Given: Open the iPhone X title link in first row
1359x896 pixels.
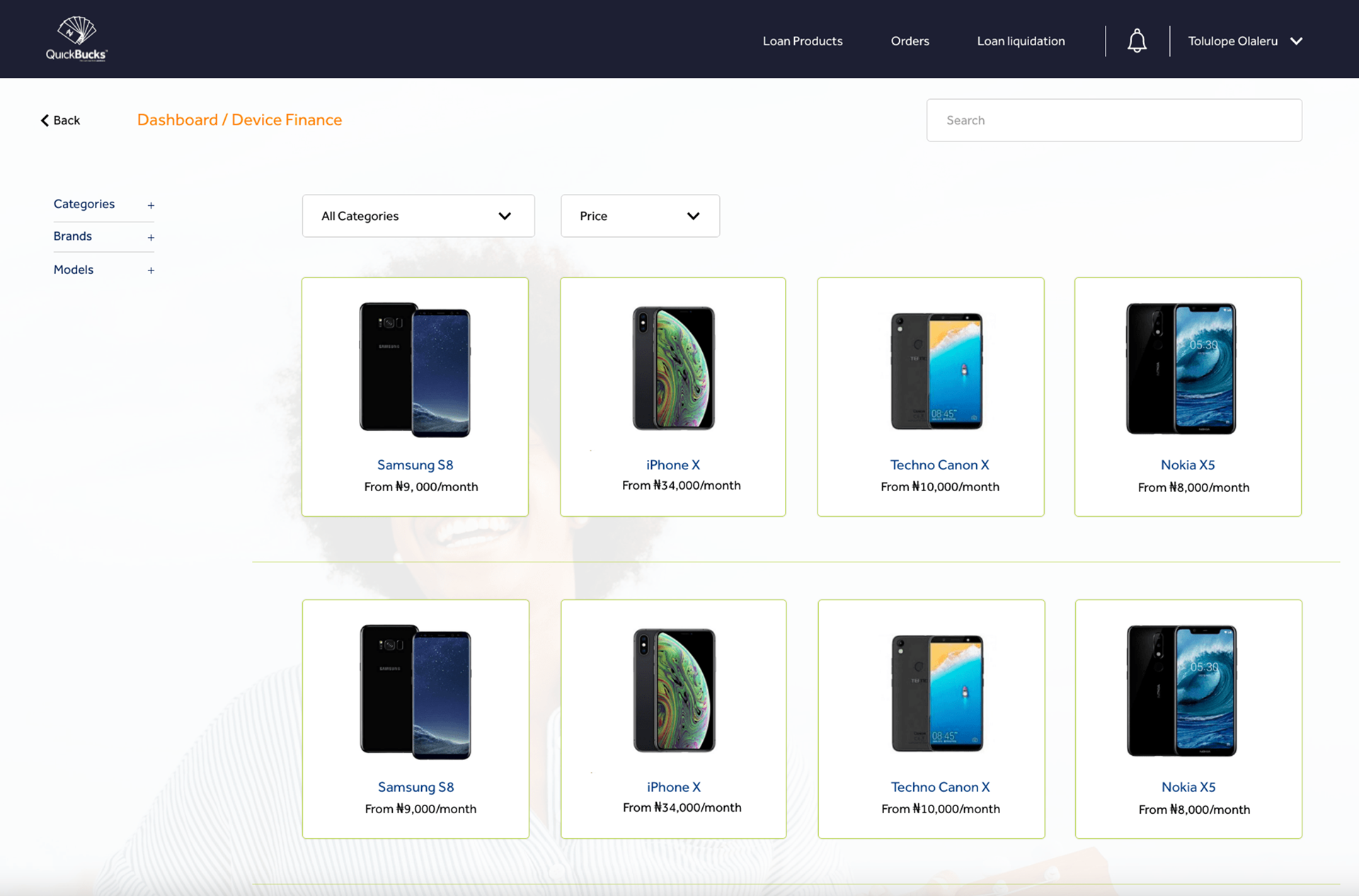Looking at the screenshot, I should coord(673,465).
